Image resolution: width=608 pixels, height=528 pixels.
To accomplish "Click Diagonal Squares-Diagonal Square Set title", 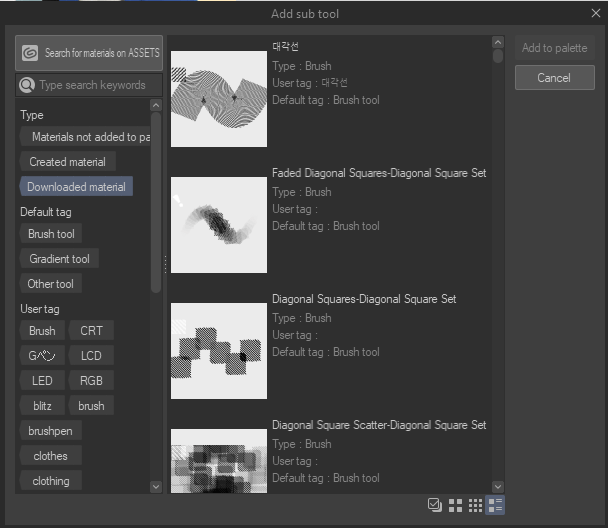I will (x=364, y=299).
